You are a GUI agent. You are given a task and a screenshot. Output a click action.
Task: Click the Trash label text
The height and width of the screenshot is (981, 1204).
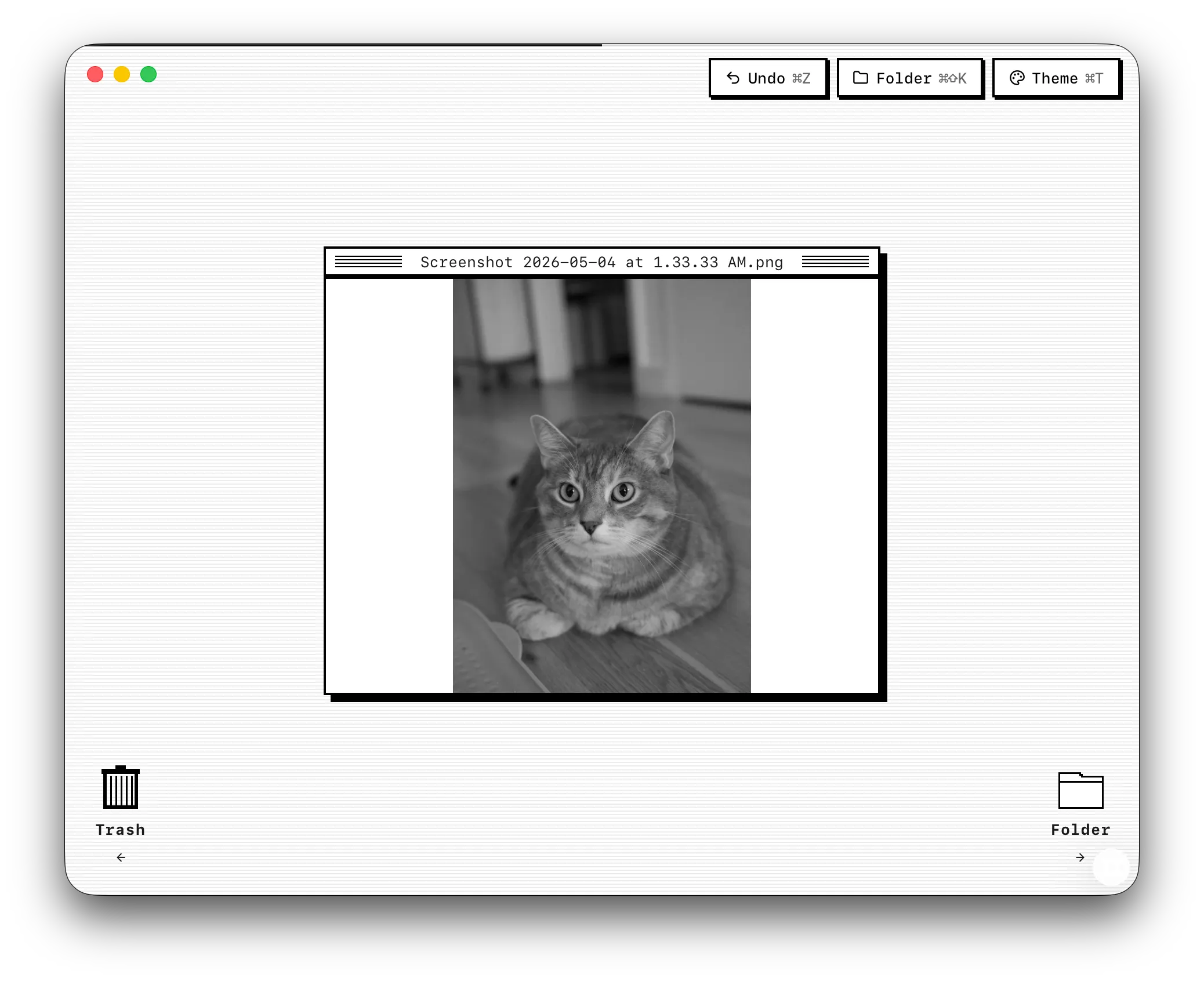point(121,830)
